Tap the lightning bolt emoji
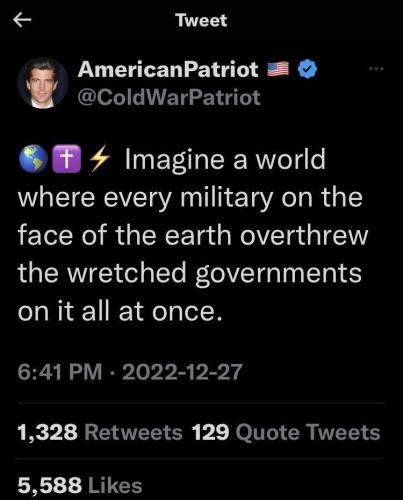Screen dimensions: 403x500 (x=100, y=159)
